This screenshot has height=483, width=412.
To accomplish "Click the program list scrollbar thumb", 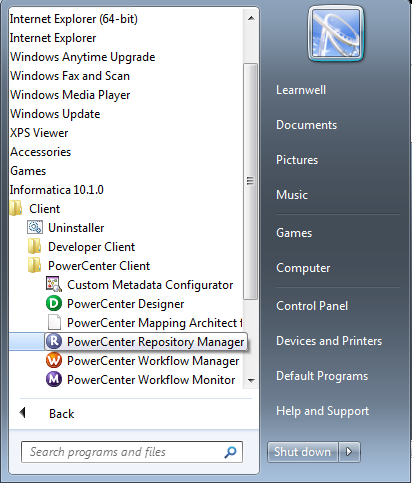I will pyautogui.click(x=250, y=181).
